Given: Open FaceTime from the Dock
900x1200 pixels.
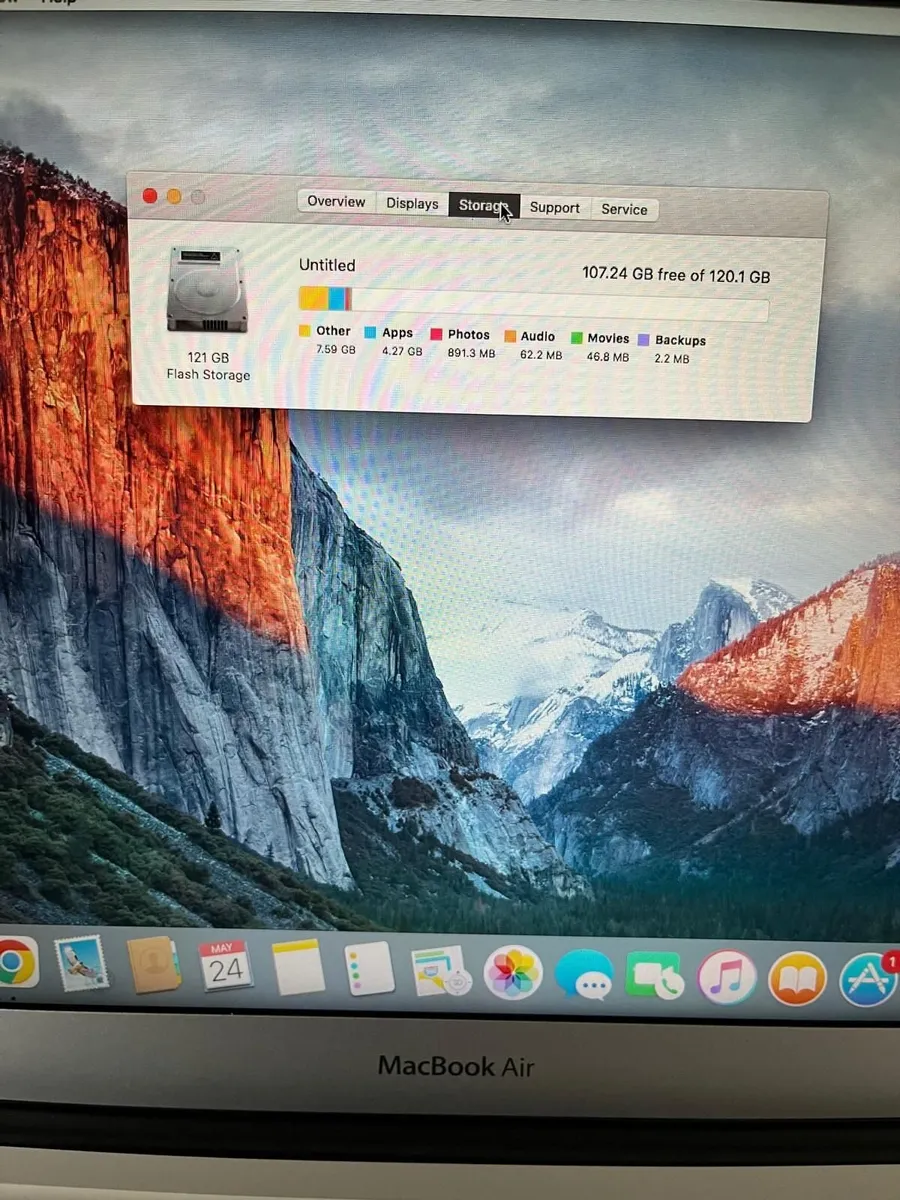Looking at the screenshot, I should coord(655,976).
